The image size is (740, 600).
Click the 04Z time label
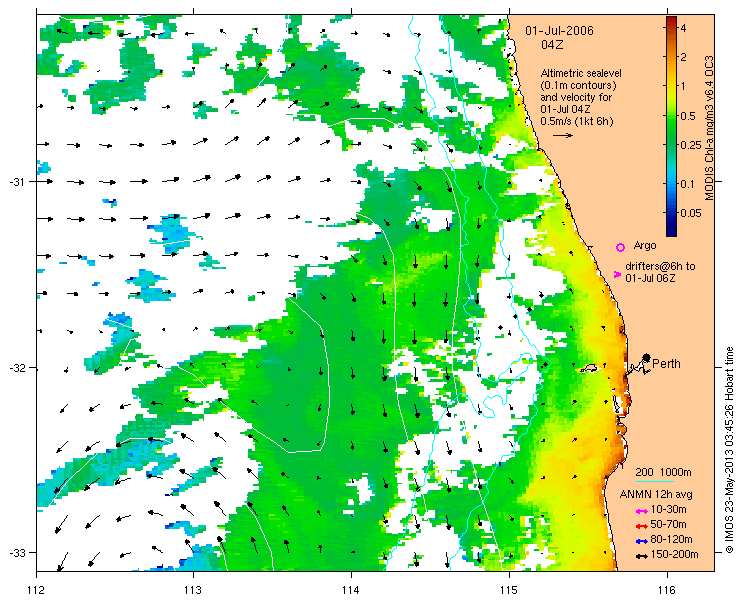pos(553,45)
